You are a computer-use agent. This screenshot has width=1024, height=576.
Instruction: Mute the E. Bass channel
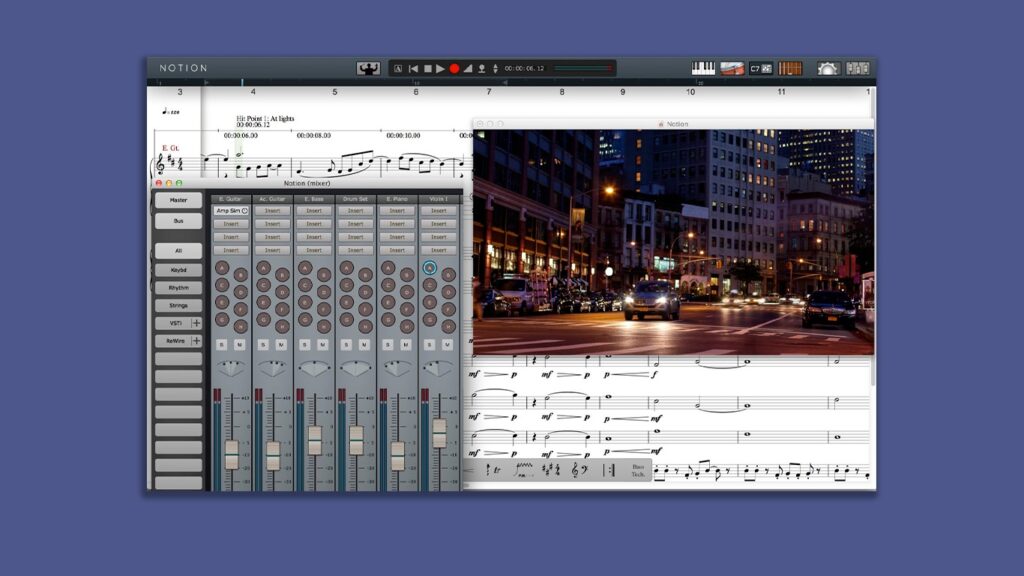click(x=323, y=344)
